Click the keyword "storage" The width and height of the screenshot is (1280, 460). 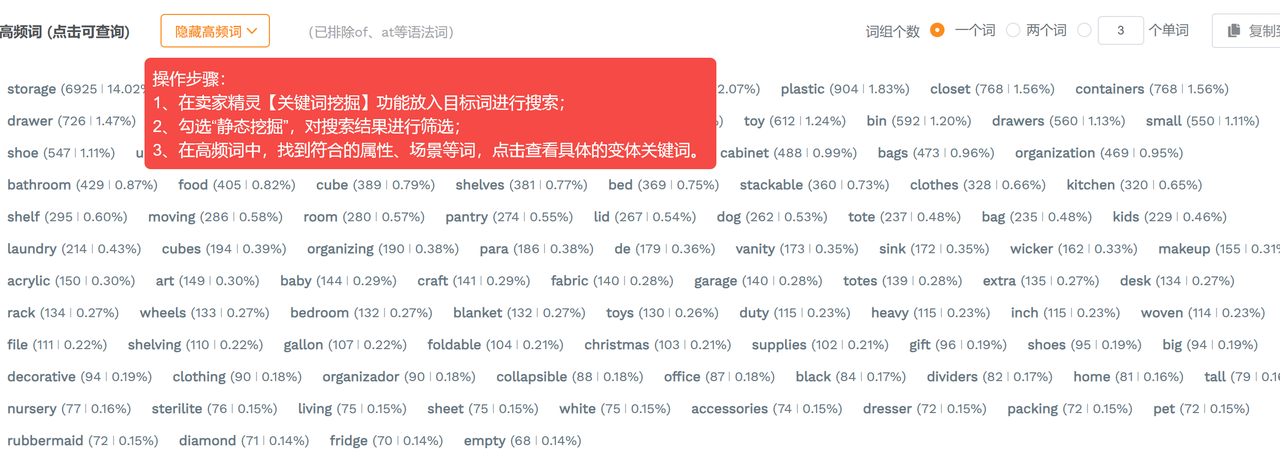click(31, 89)
